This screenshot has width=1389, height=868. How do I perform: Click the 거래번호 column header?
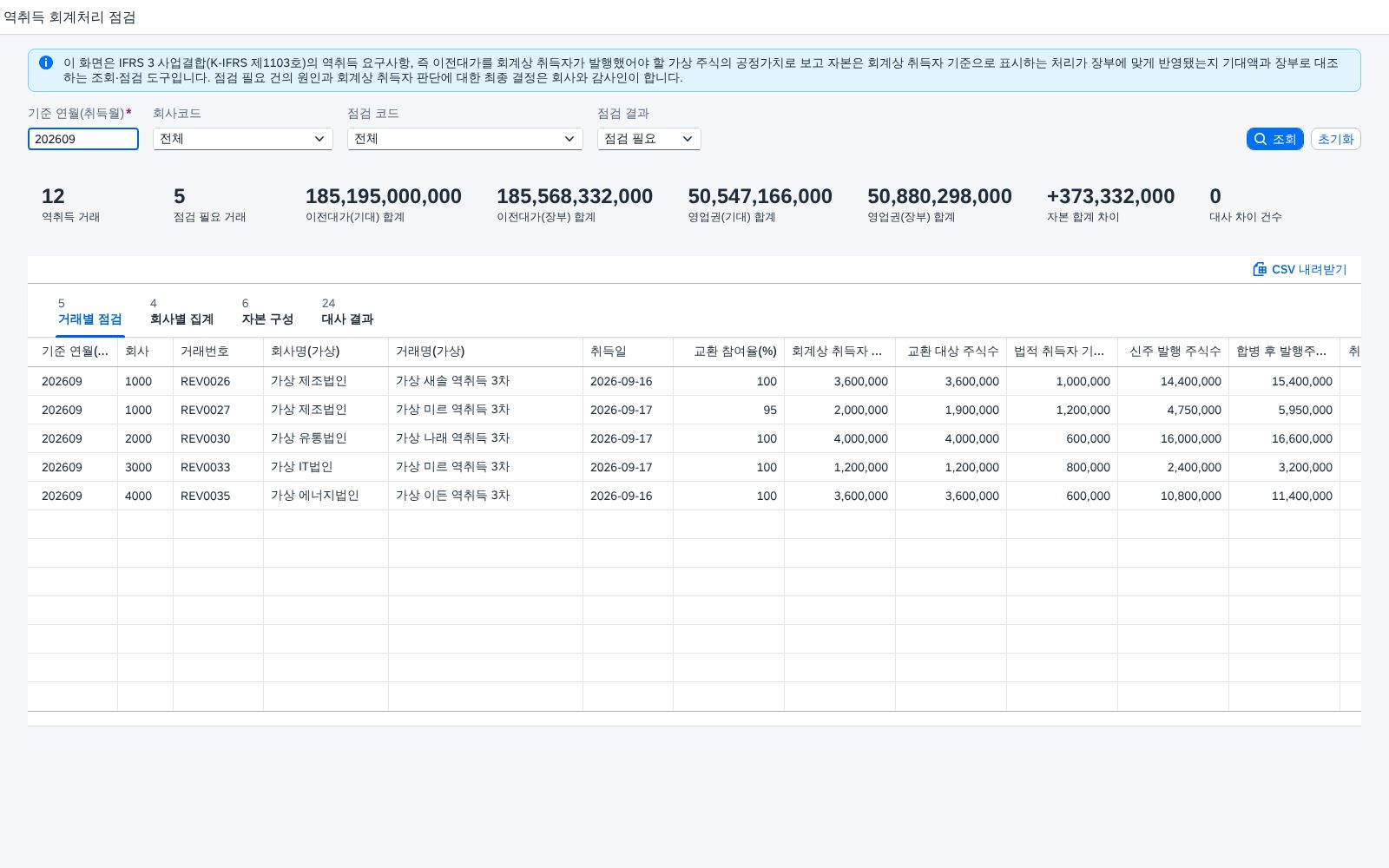coord(218,352)
